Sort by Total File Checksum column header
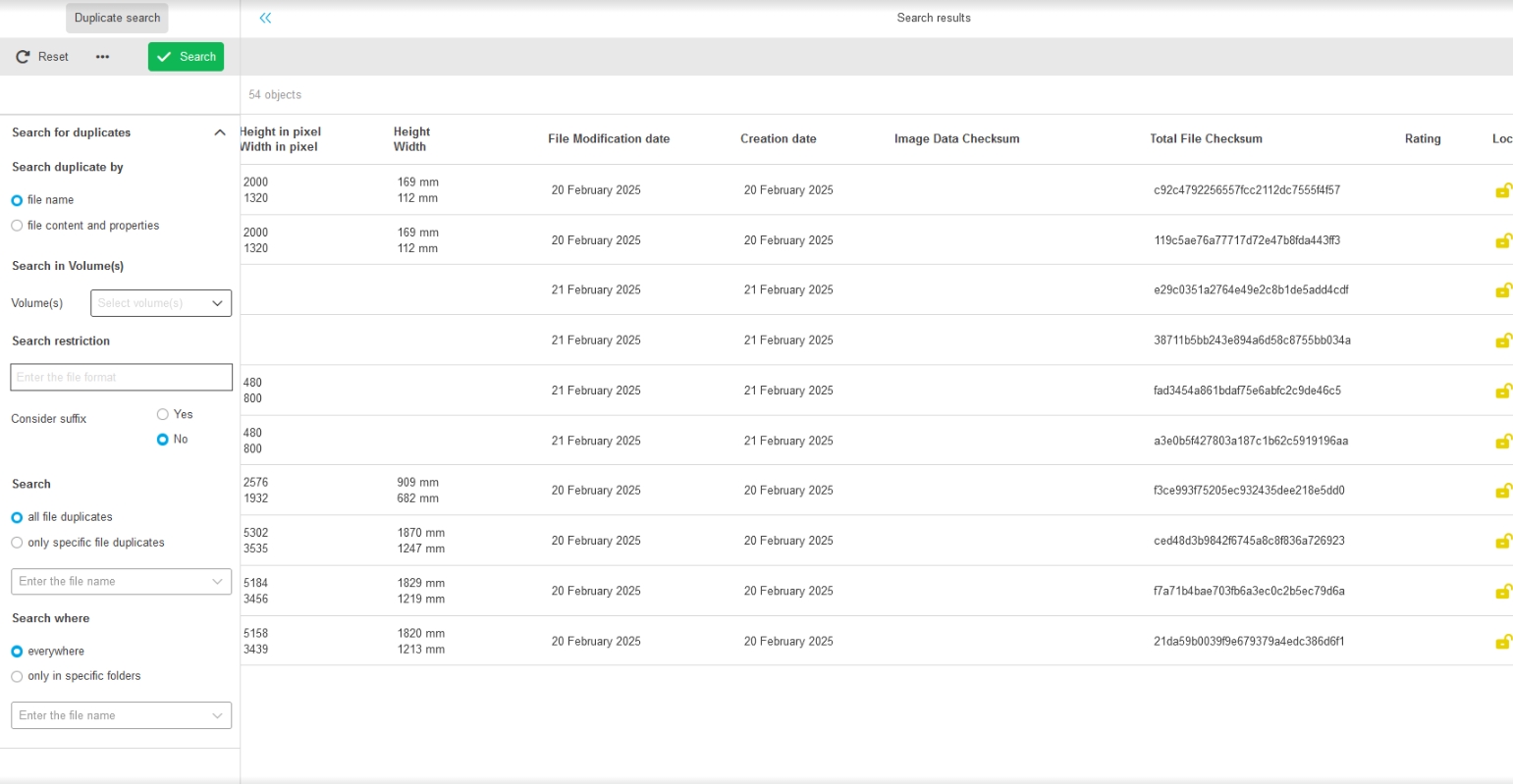Screen dimensions: 1513x784 [x=1206, y=139]
